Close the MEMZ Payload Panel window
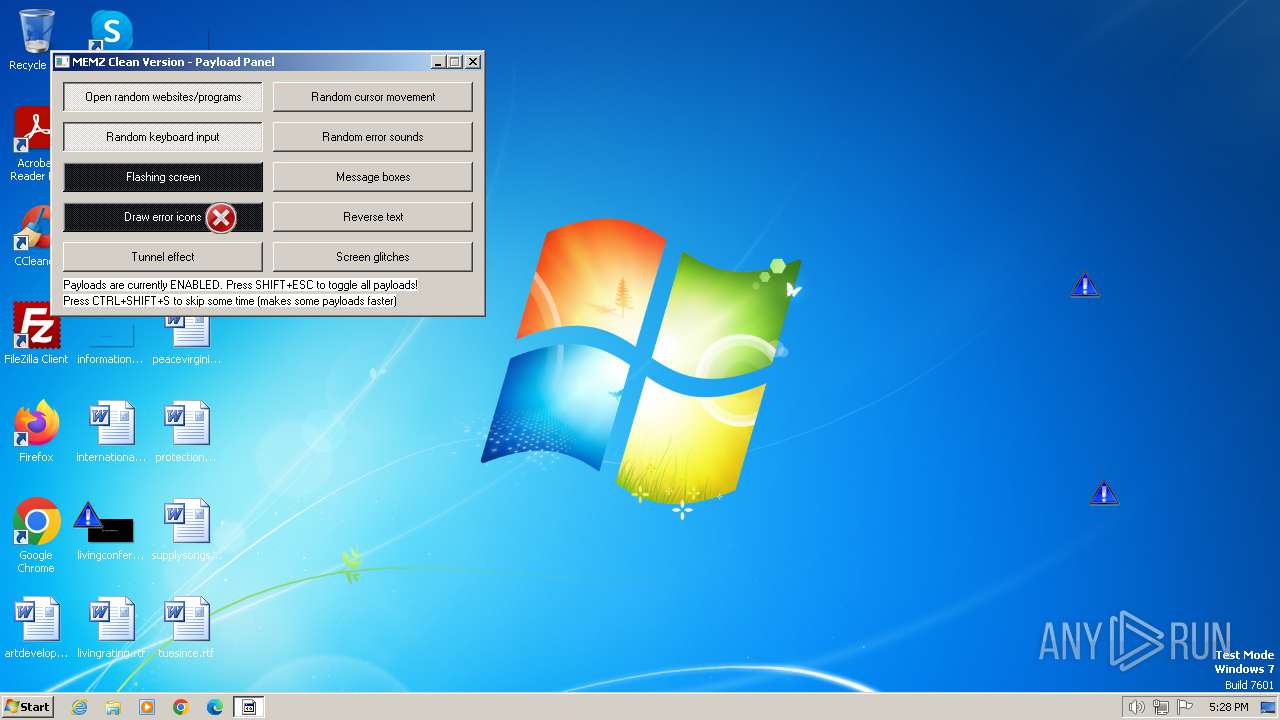Screen dimensions: 1280x720 click(473, 62)
